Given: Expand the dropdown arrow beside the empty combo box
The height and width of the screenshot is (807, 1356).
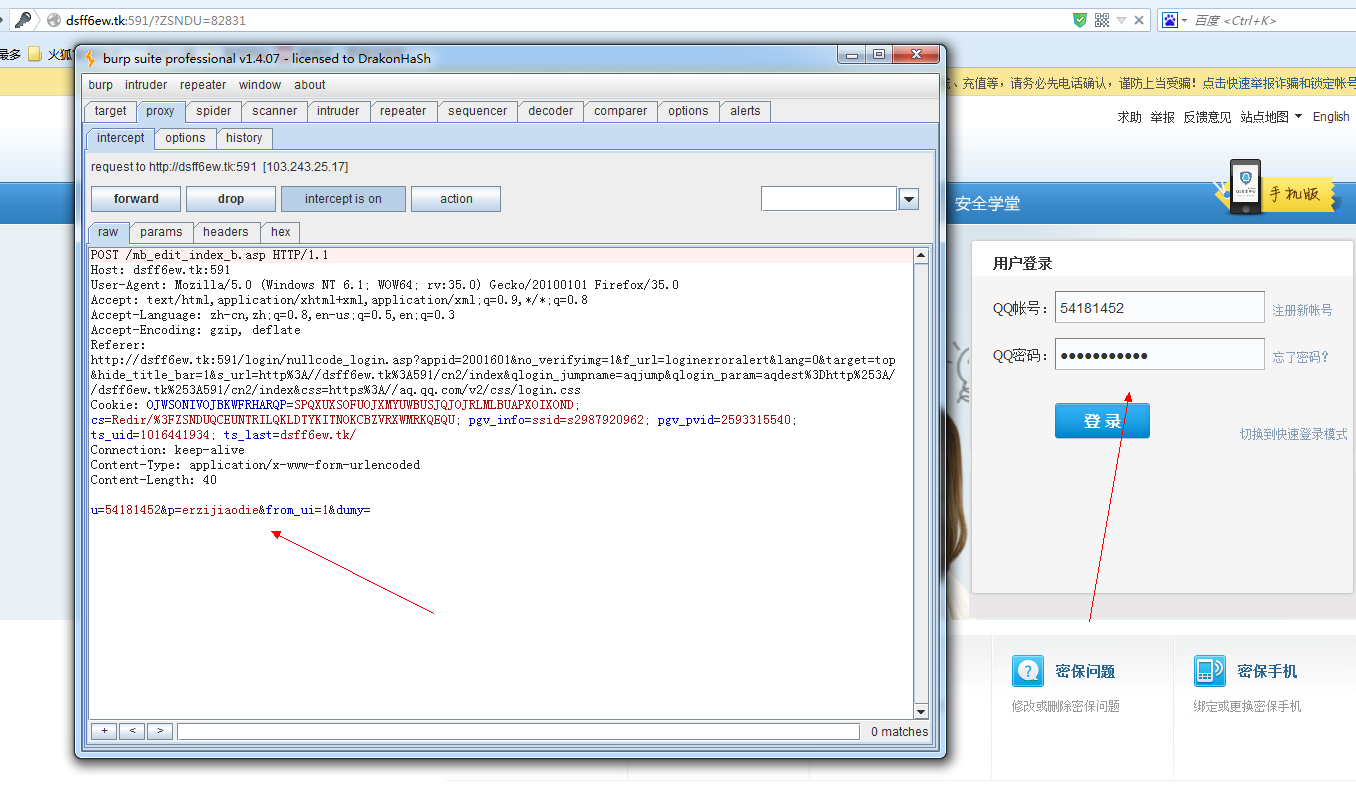Looking at the screenshot, I should [x=908, y=199].
